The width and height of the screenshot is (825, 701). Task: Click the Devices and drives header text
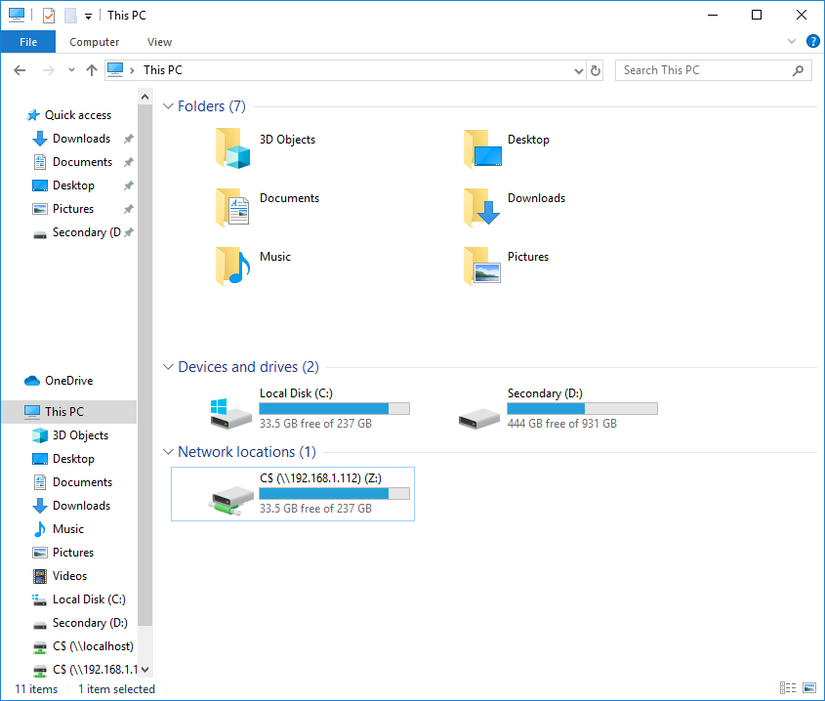(248, 367)
